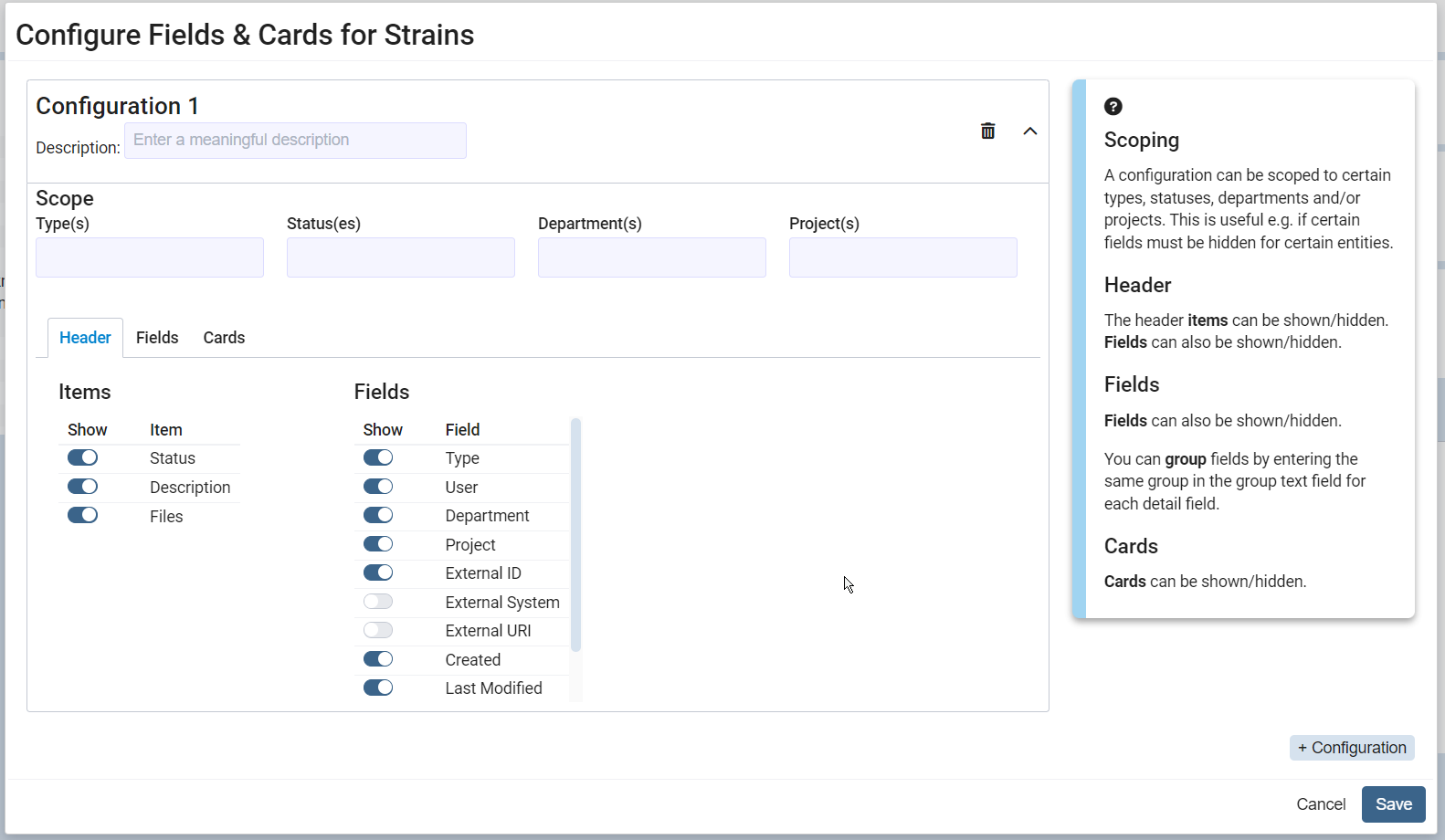Disable the Description item toggle

tap(82, 487)
